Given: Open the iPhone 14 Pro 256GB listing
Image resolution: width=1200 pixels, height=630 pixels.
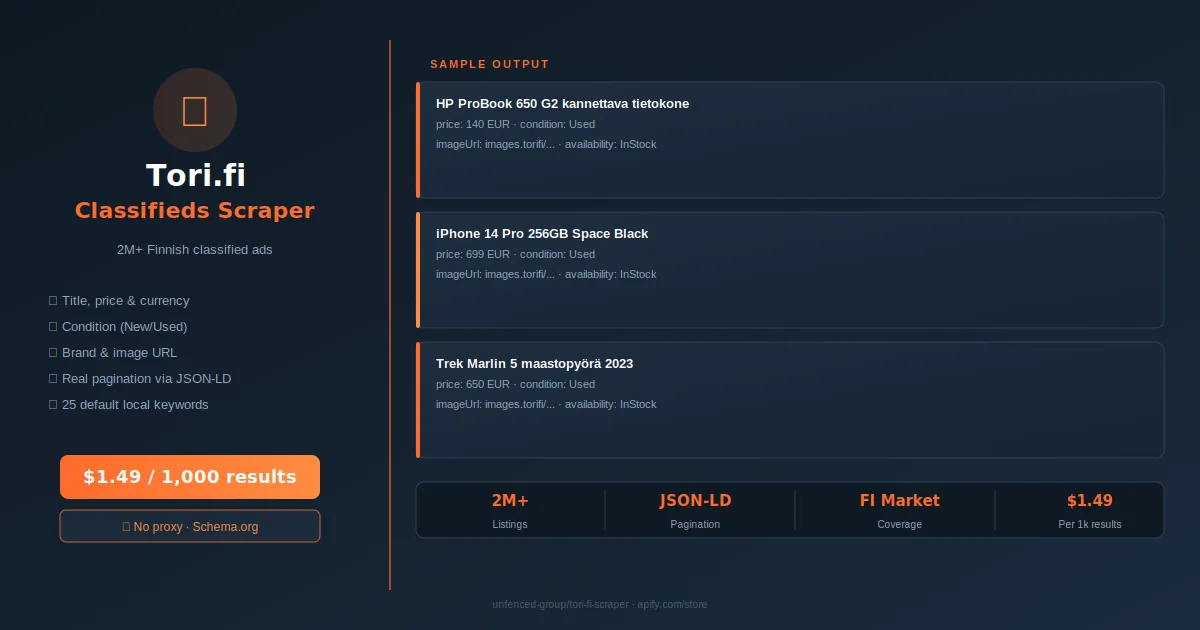Looking at the screenshot, I should tap(790, 270).
